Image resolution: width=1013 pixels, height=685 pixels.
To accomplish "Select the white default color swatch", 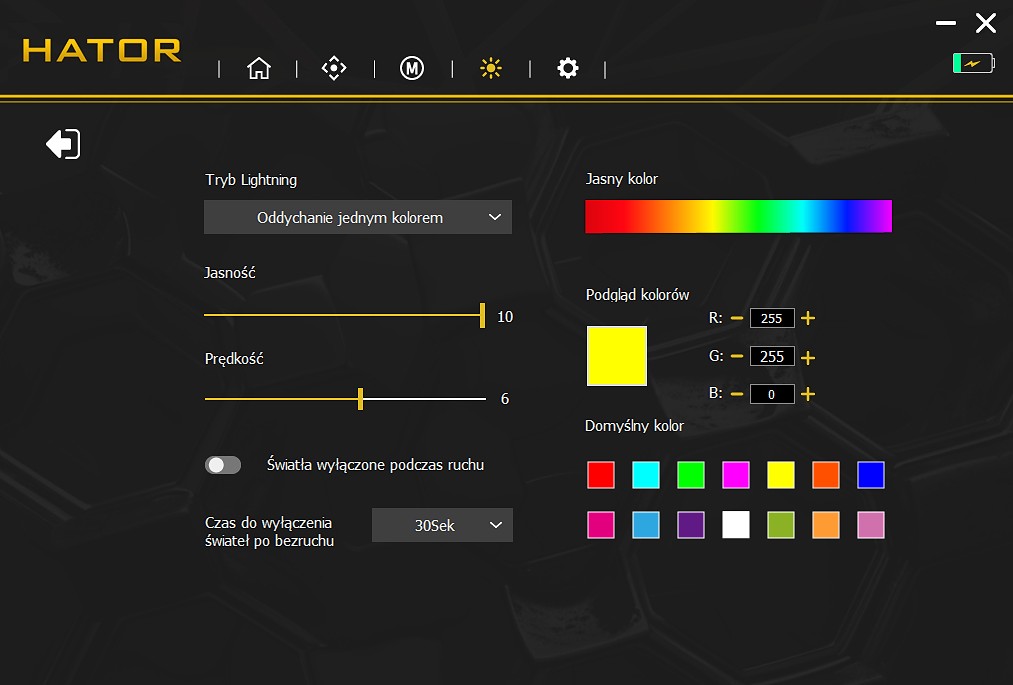I will (736, 524).
